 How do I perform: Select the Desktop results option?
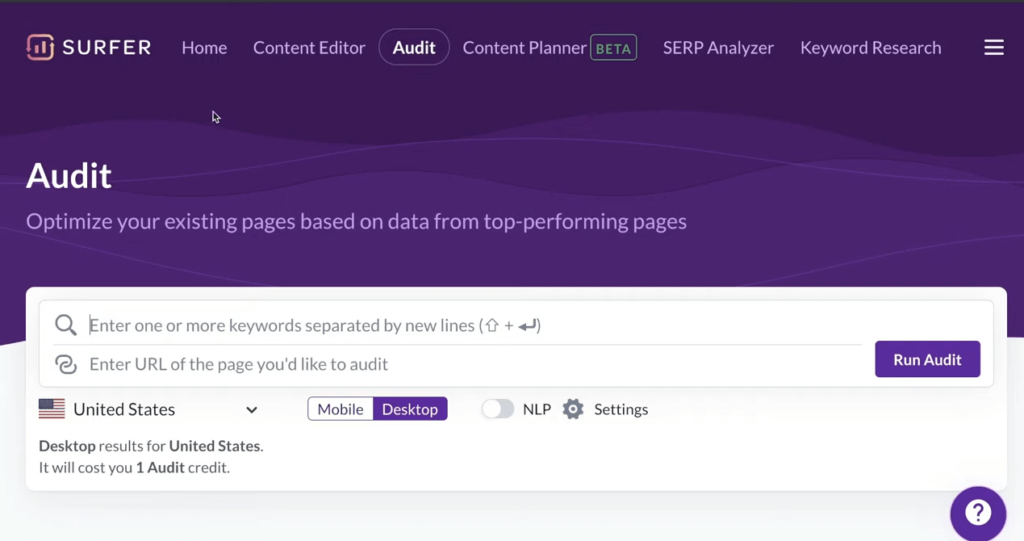coord(410,409)
